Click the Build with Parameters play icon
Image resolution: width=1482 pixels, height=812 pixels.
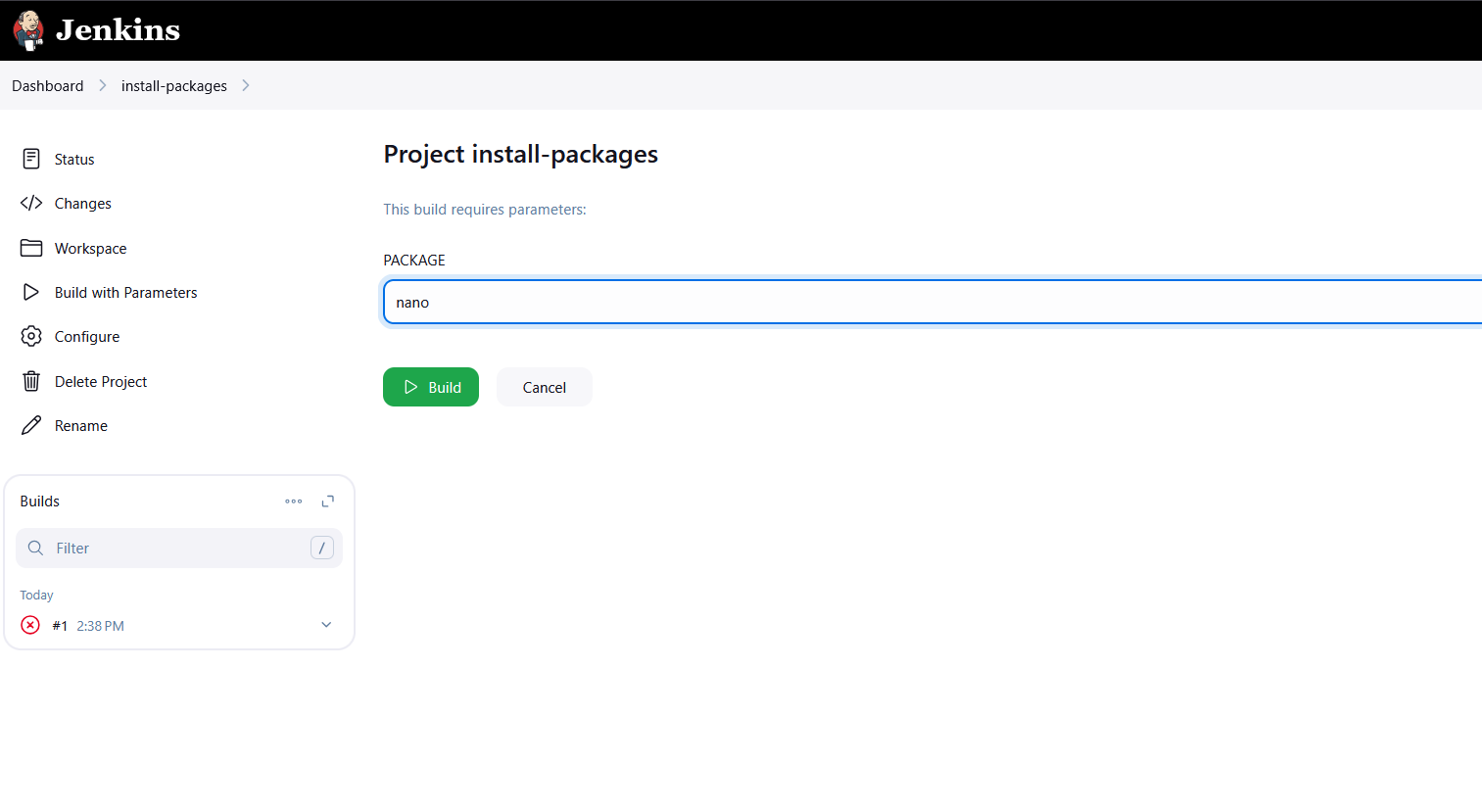click(30, 292)
